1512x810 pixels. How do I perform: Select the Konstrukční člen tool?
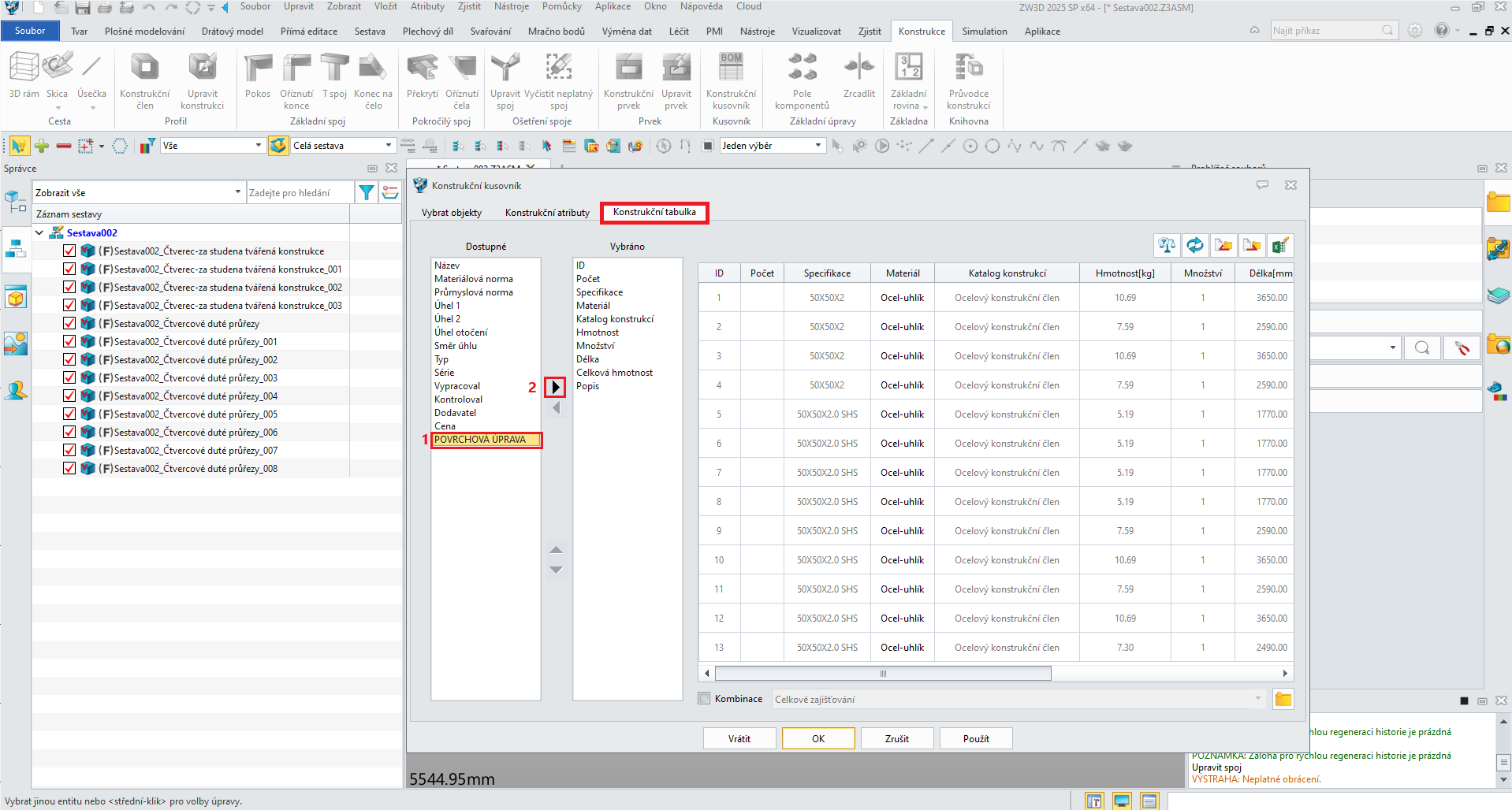click(144, 81)
